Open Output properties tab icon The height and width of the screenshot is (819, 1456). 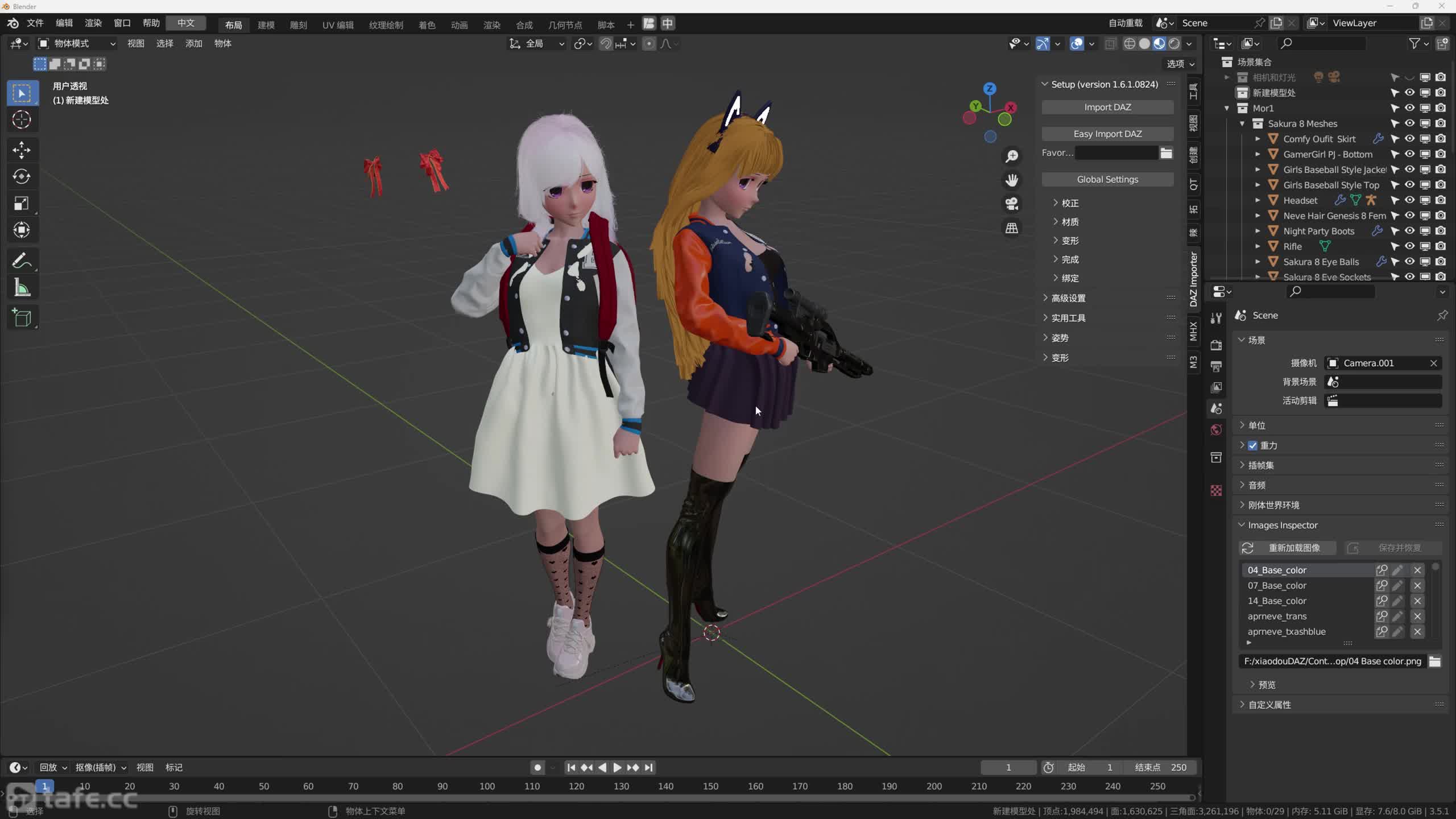[x=1216, y=366]
